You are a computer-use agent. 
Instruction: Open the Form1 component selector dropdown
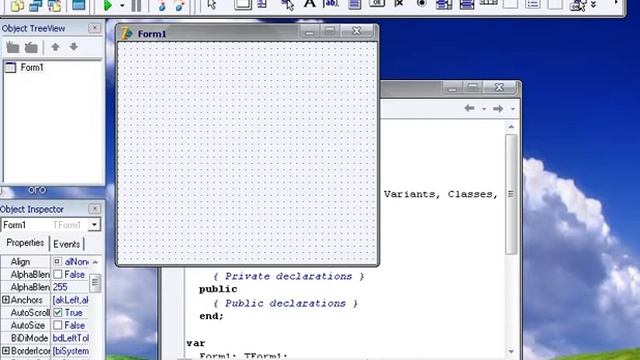tap(95, 224)
